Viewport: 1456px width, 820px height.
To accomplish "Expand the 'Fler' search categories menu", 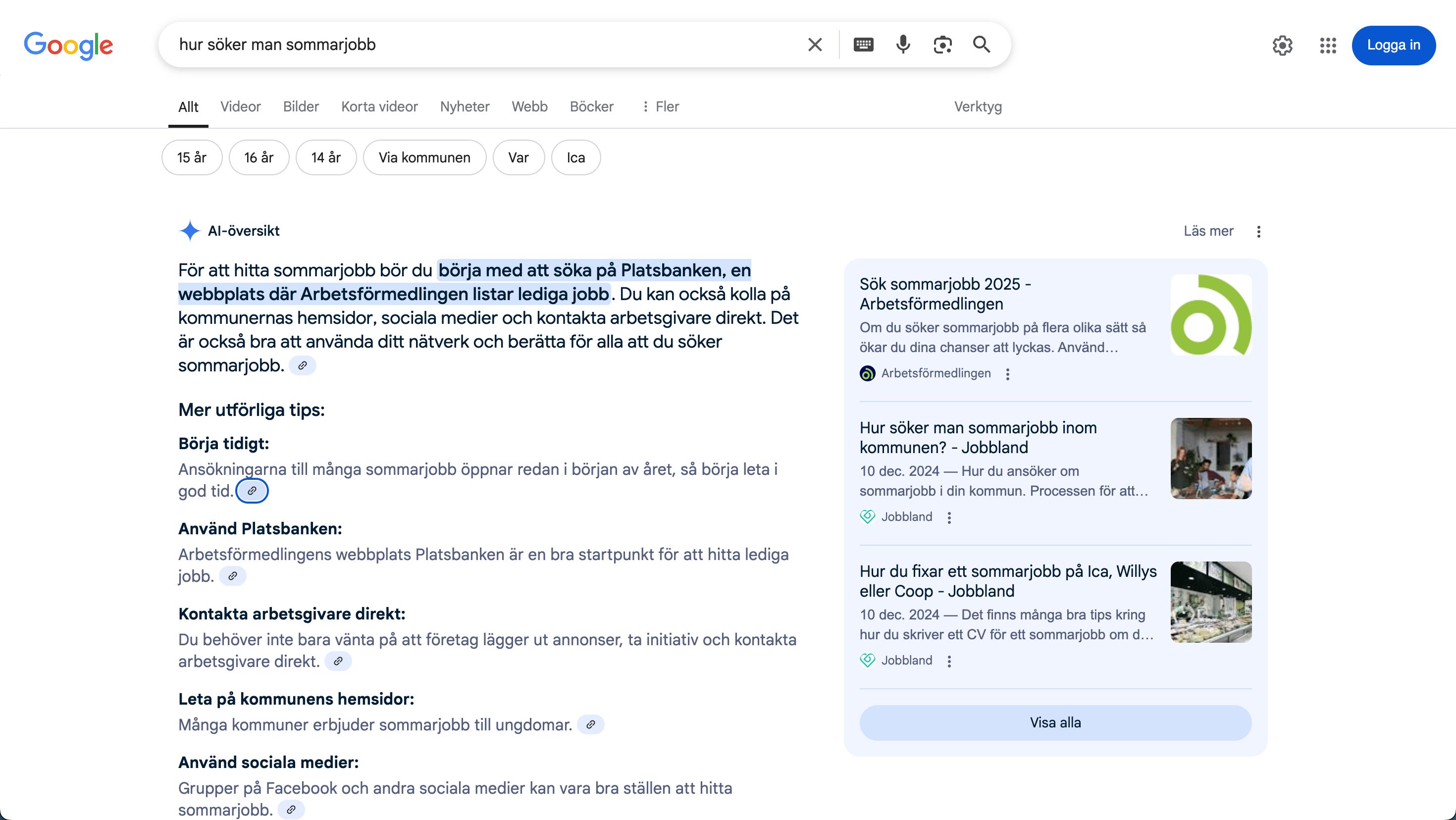I will coord(660,107).
